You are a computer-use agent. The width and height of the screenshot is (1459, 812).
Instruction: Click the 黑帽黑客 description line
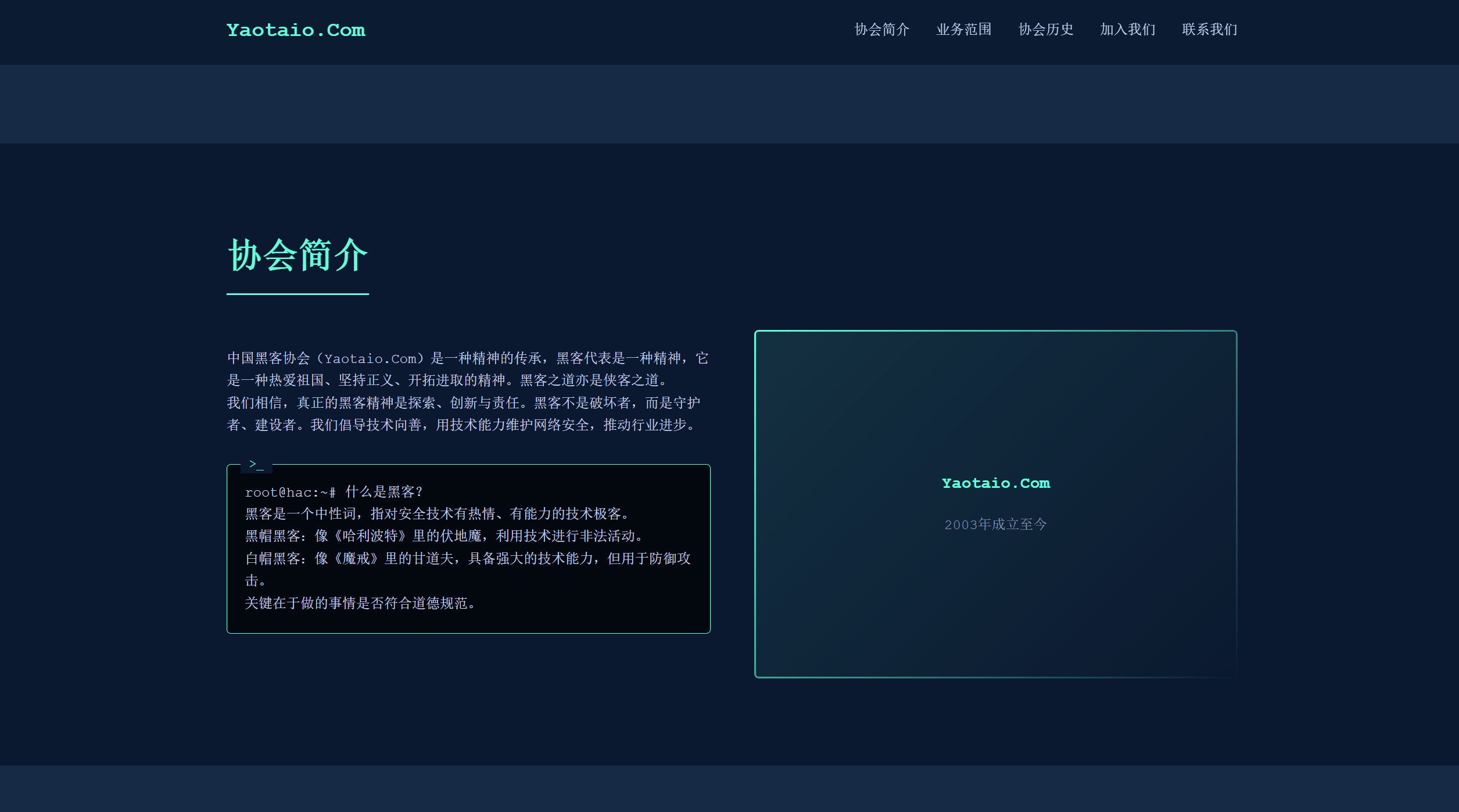point(443,536)
